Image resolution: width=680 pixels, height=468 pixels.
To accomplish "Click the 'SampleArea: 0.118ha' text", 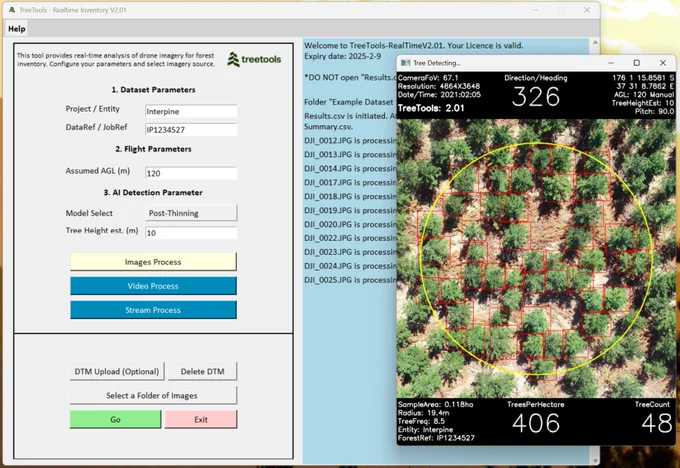I will click(435, 404).
